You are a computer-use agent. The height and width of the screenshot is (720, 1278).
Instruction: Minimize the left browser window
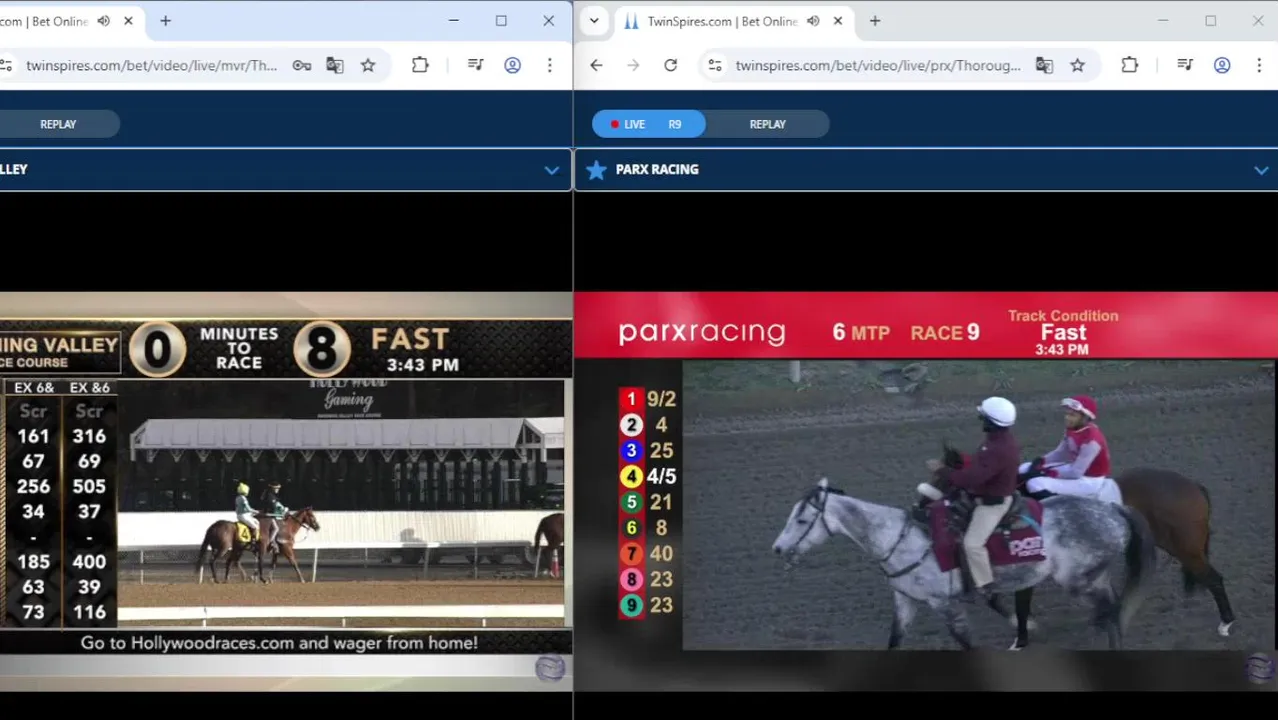[453, 21]
